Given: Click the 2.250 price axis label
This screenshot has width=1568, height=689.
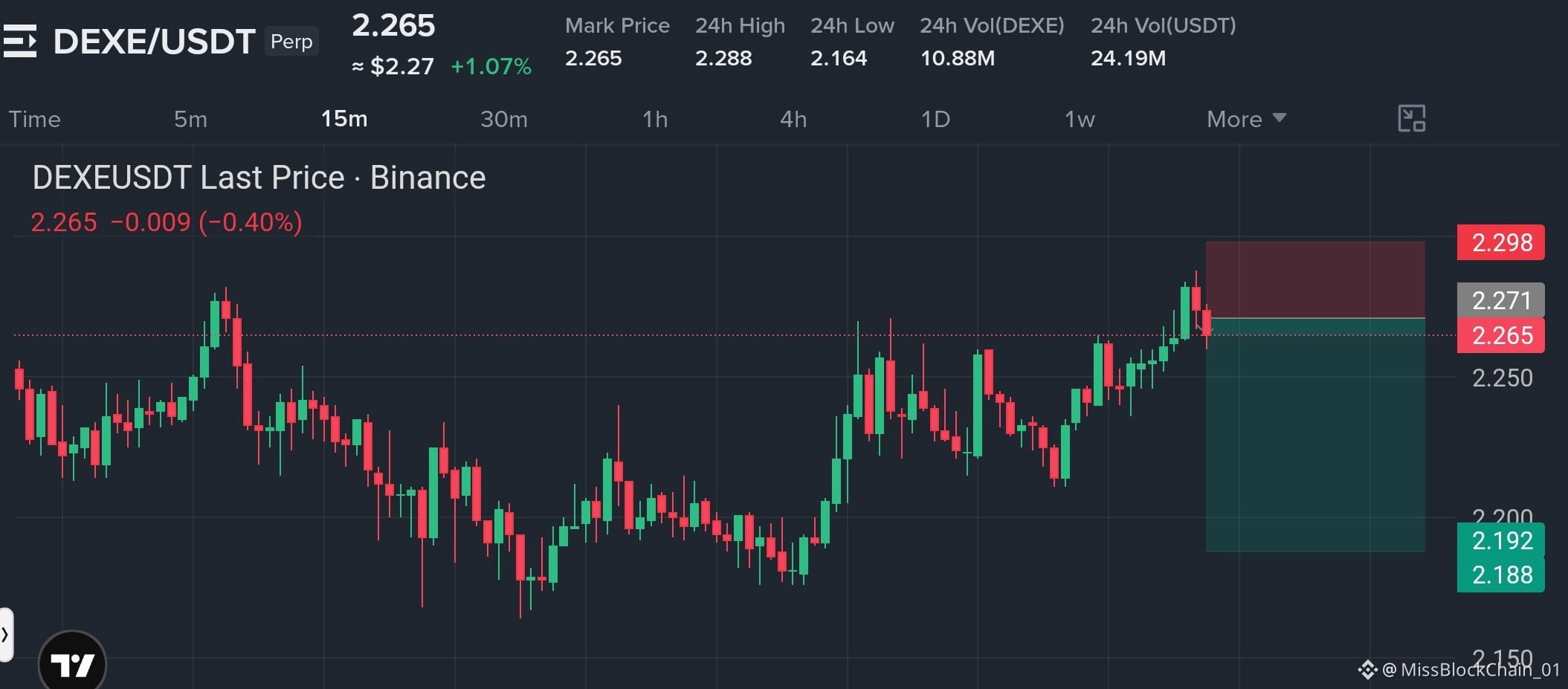Looking at the screenshot, I should click(1503, 378).
